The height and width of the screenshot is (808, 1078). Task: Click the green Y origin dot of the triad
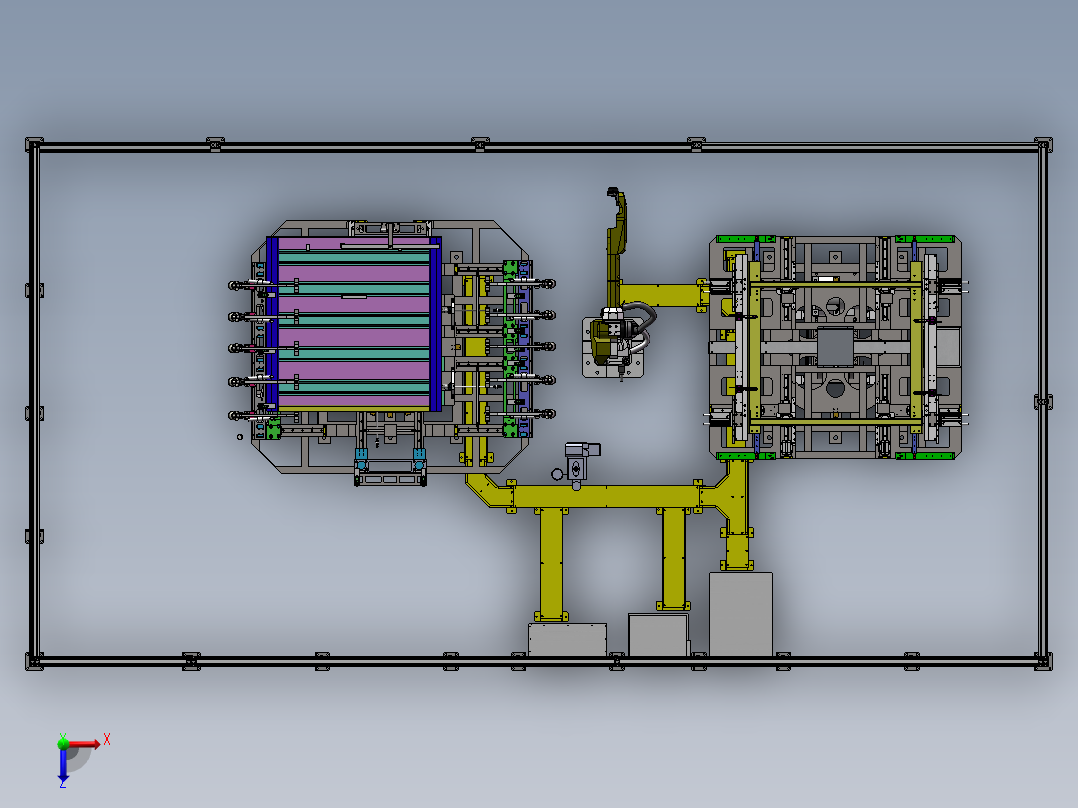click(63, 743)
